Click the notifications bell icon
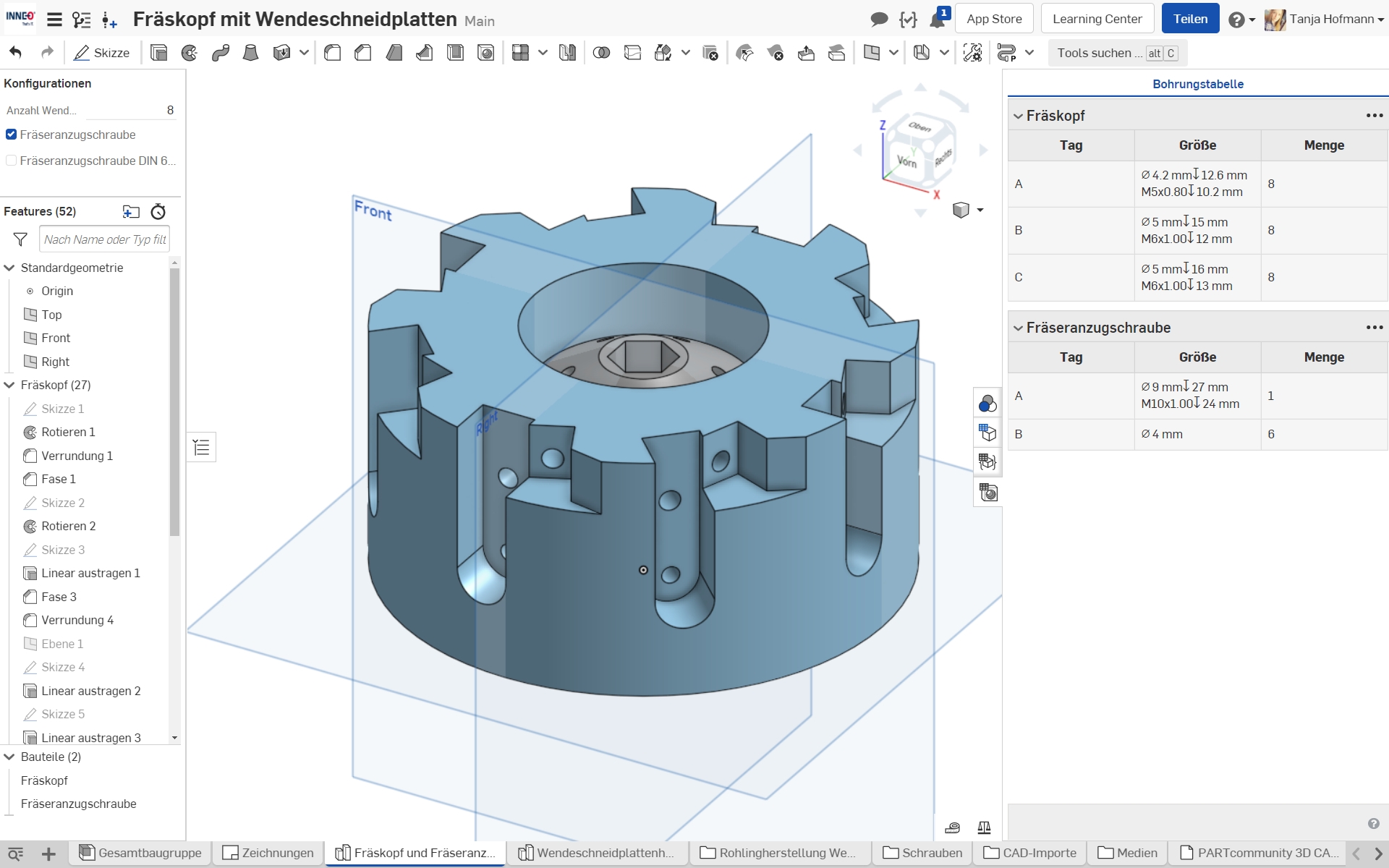The height and width of the screenshot is (868, 1389). coord(938,20)
